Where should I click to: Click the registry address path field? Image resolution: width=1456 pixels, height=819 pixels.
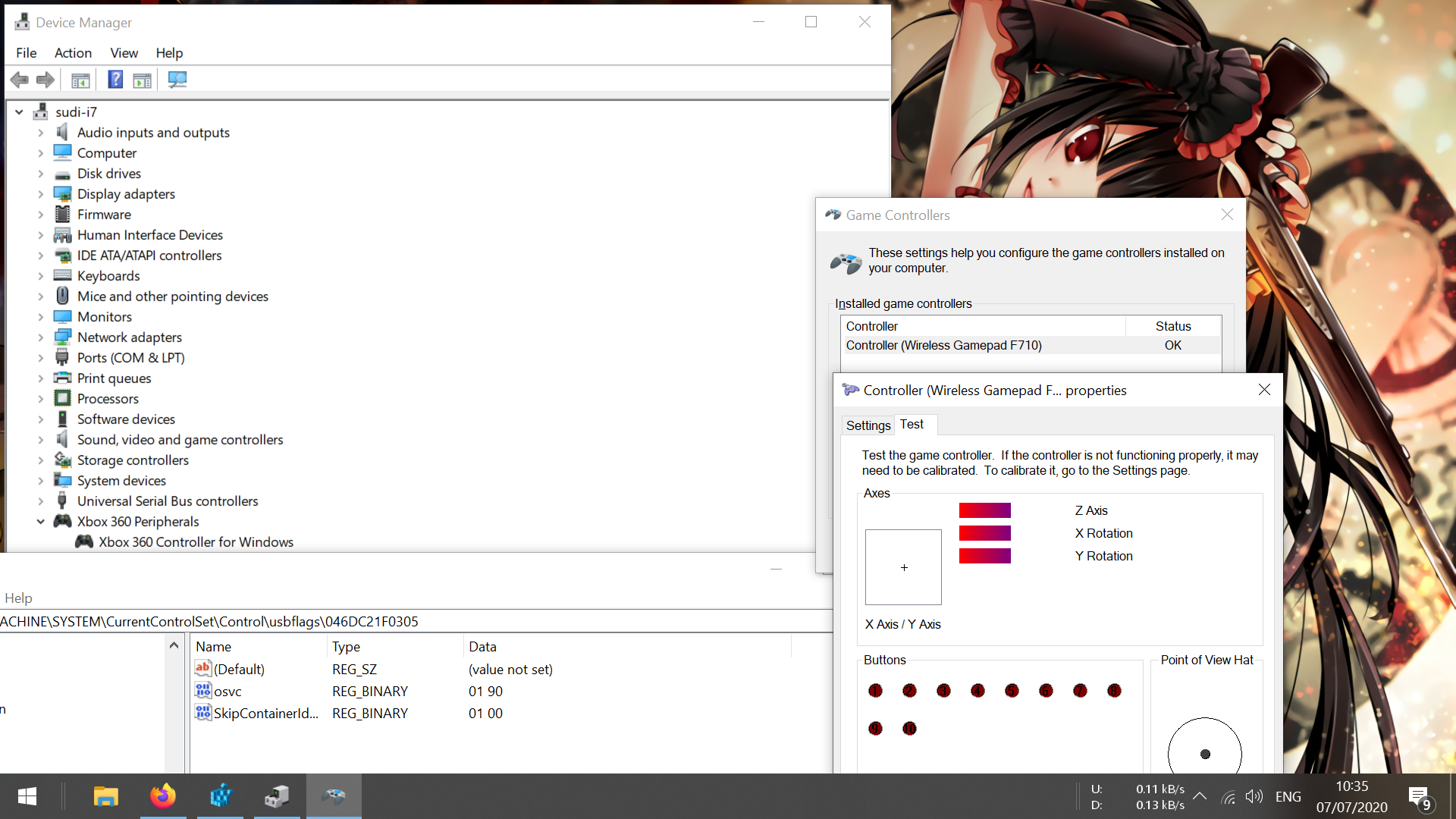[x=416, y=622]
